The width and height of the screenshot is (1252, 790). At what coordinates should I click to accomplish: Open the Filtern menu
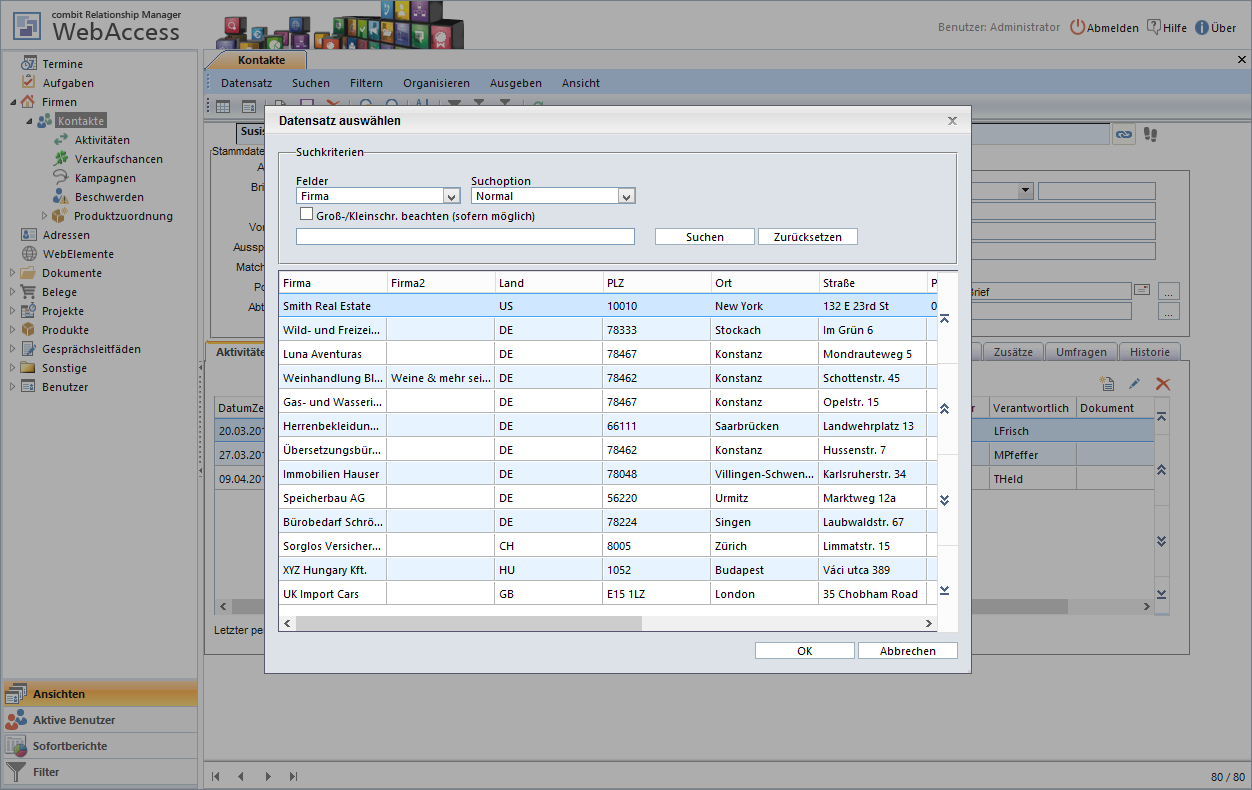click(366, 83)
